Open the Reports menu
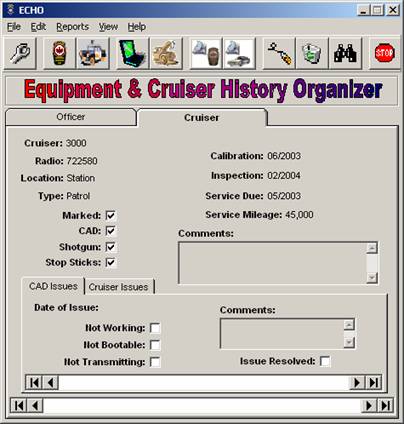Image resolution: width=404 pixels, height=424 pixels. (x=72, y=27)
